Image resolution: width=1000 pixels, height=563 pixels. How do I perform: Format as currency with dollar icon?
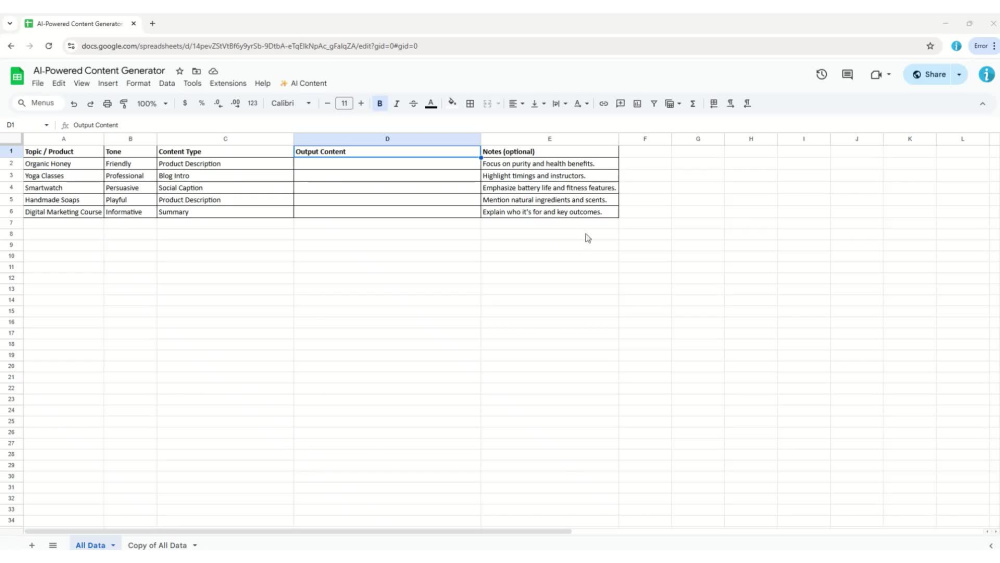click(x=185, y=103)
